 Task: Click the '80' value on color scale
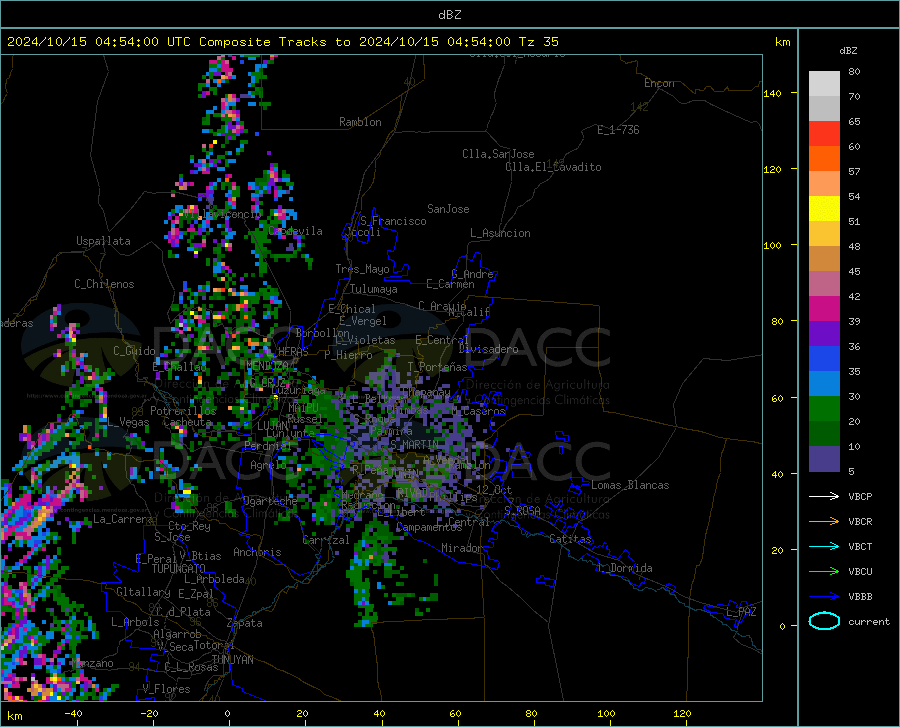[x=854, y=72]
